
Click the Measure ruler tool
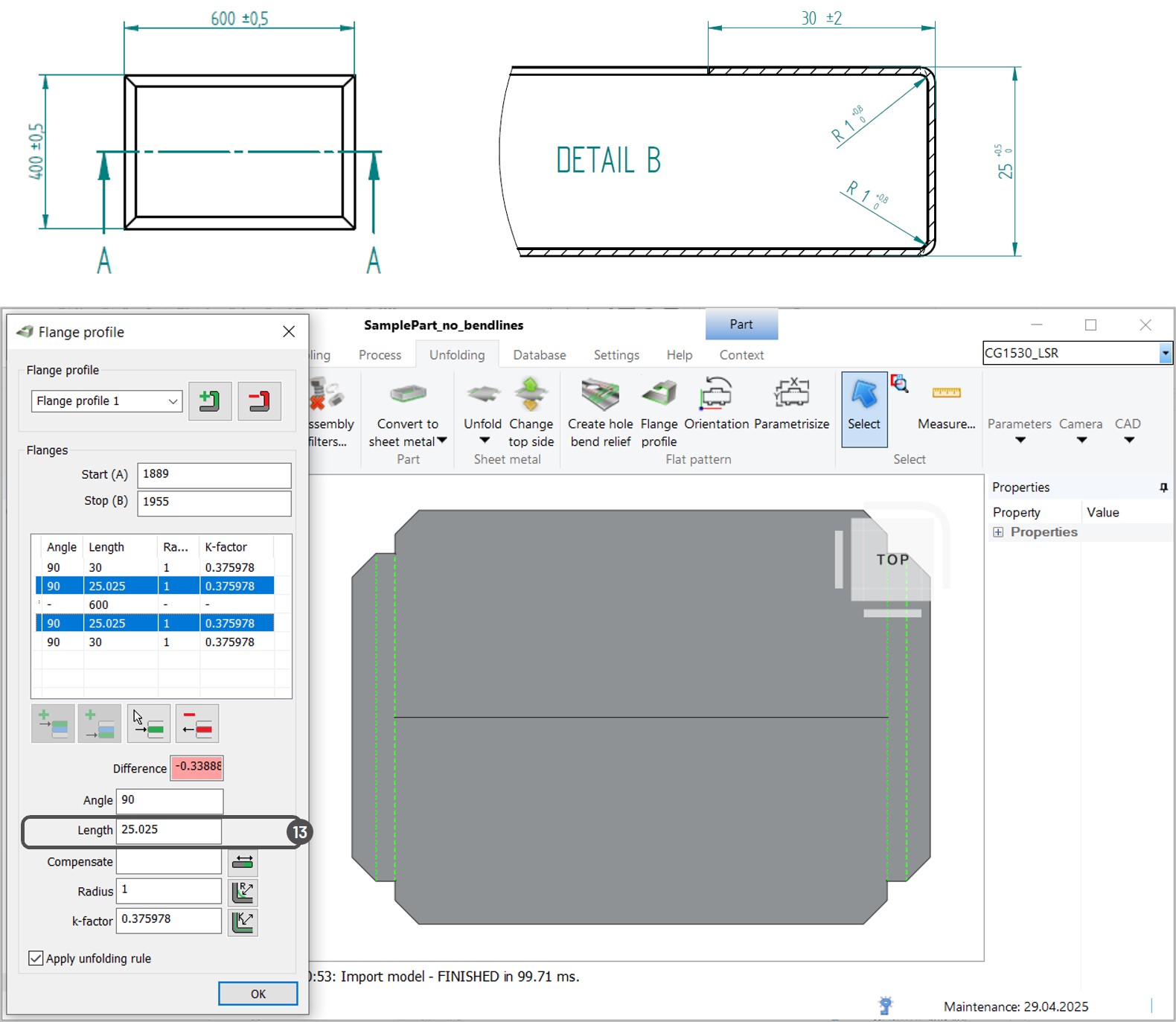tap(946, 395)
